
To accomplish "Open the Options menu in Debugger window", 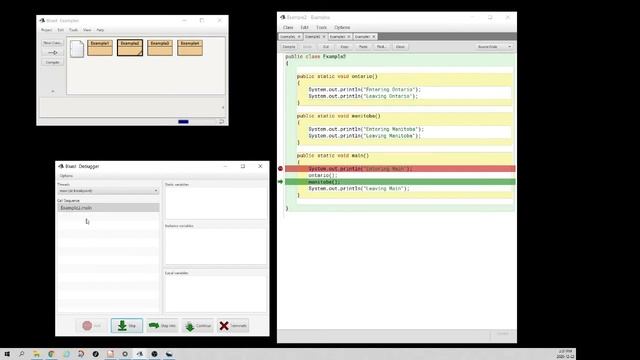I will click(66, 176).
